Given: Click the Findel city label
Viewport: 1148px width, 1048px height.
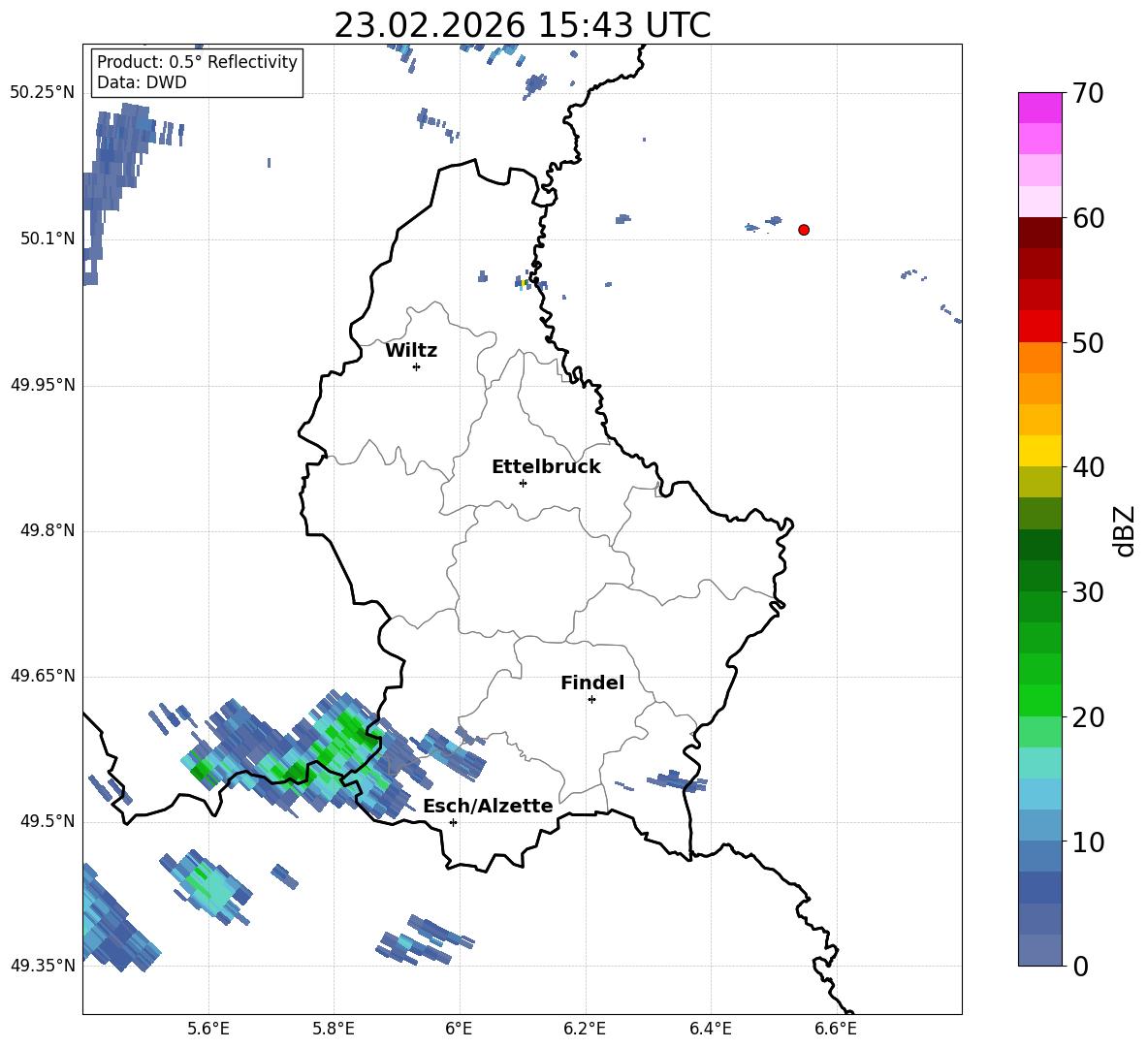Looking at the screenshot, I should (x=592, y=683).
